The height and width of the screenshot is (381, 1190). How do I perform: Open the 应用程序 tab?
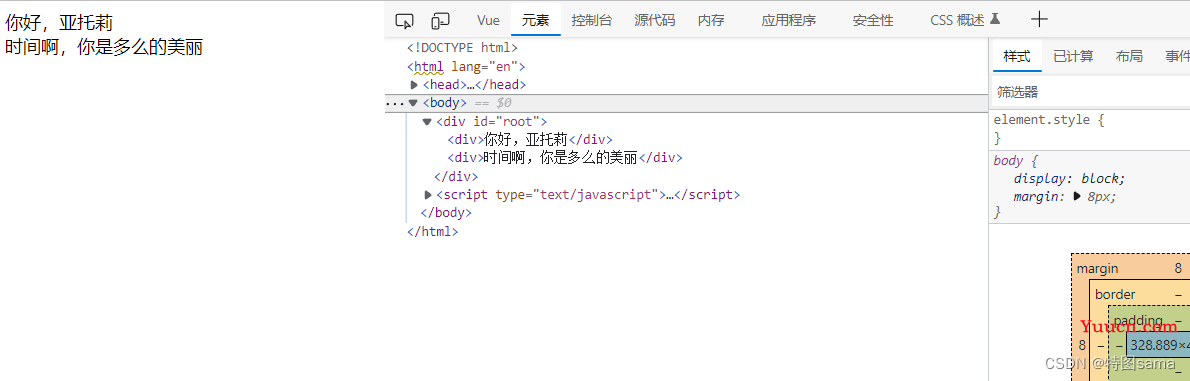click(789, 20)
